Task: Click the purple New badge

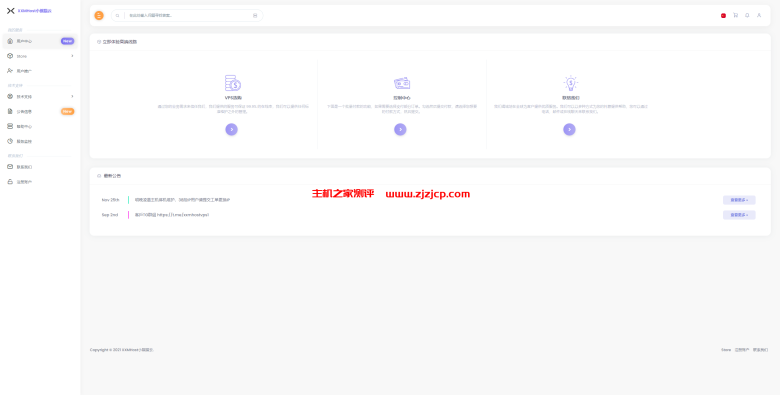Action: pyautogui.click(x=68, y=41)
